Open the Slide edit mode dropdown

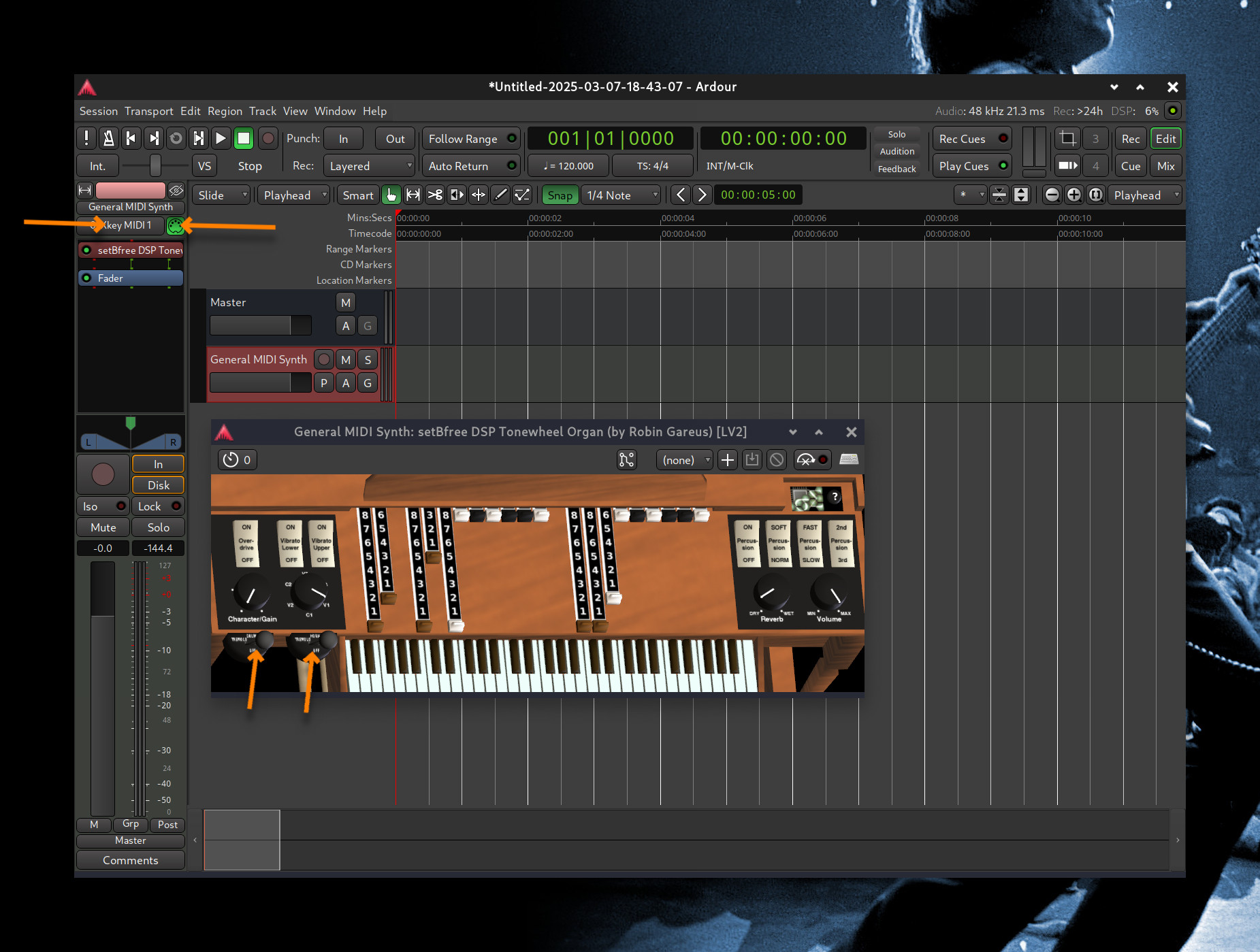pyautogui.click(x=221, y=195)
